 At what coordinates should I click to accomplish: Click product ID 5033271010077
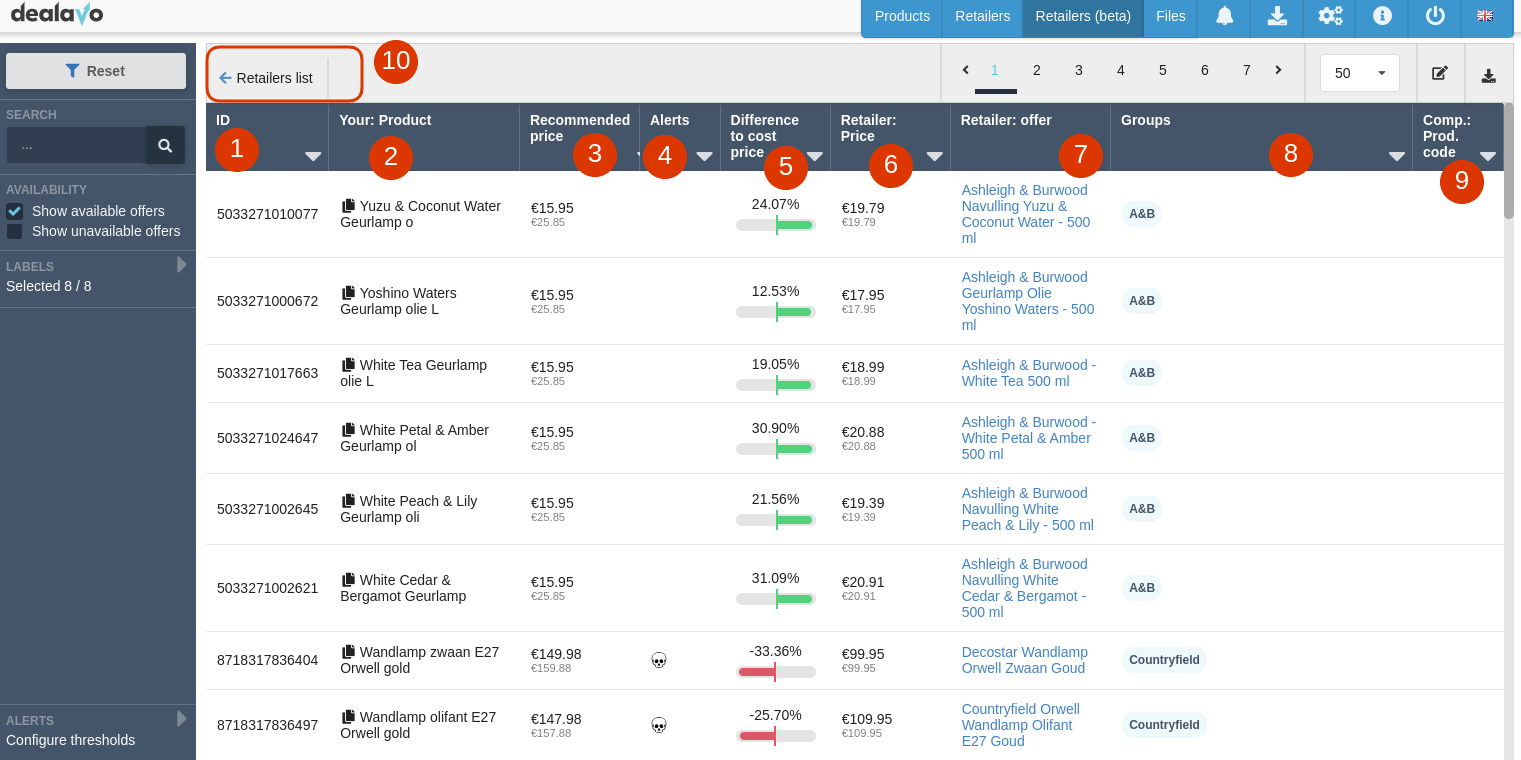(x=267, y=214)
